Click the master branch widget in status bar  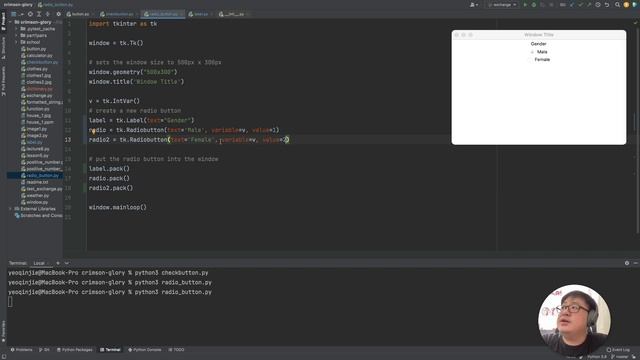[x=621, y=357]
